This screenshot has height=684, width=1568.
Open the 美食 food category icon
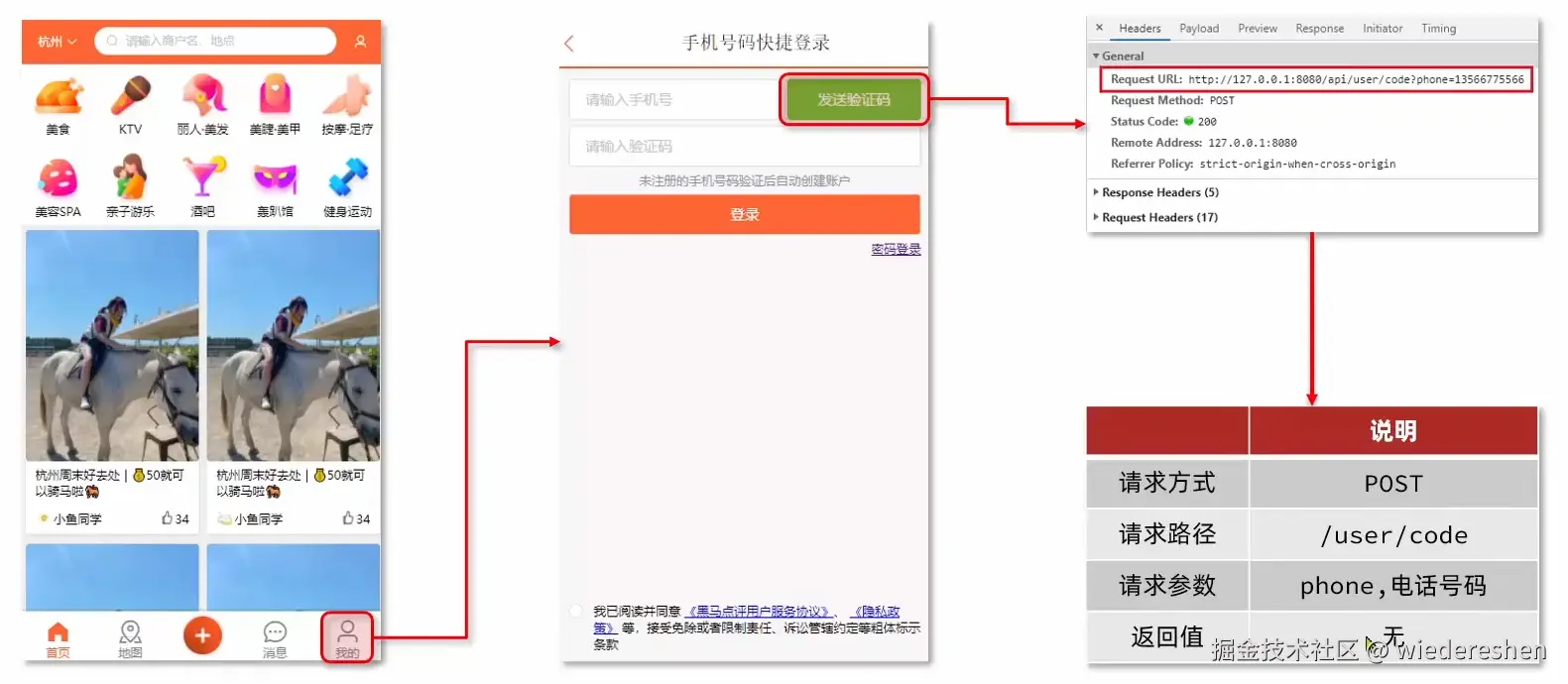point(59,97)
